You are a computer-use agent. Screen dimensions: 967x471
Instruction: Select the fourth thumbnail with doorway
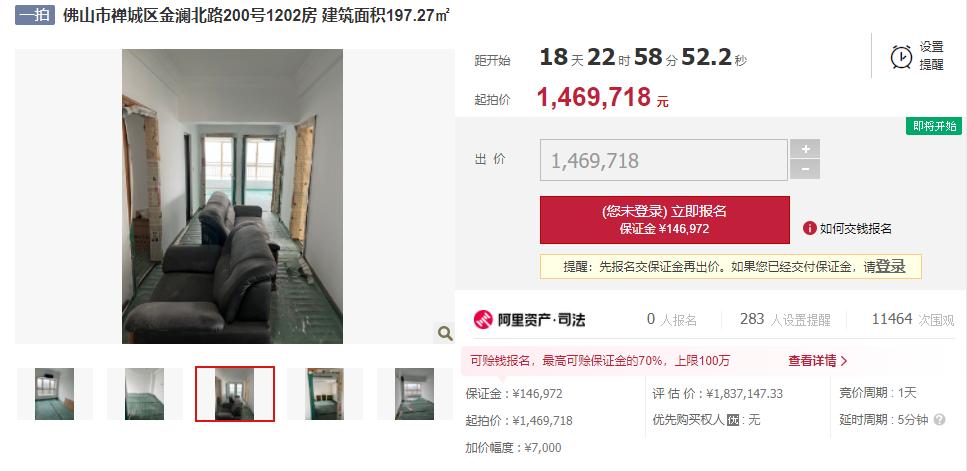[324, 394]
